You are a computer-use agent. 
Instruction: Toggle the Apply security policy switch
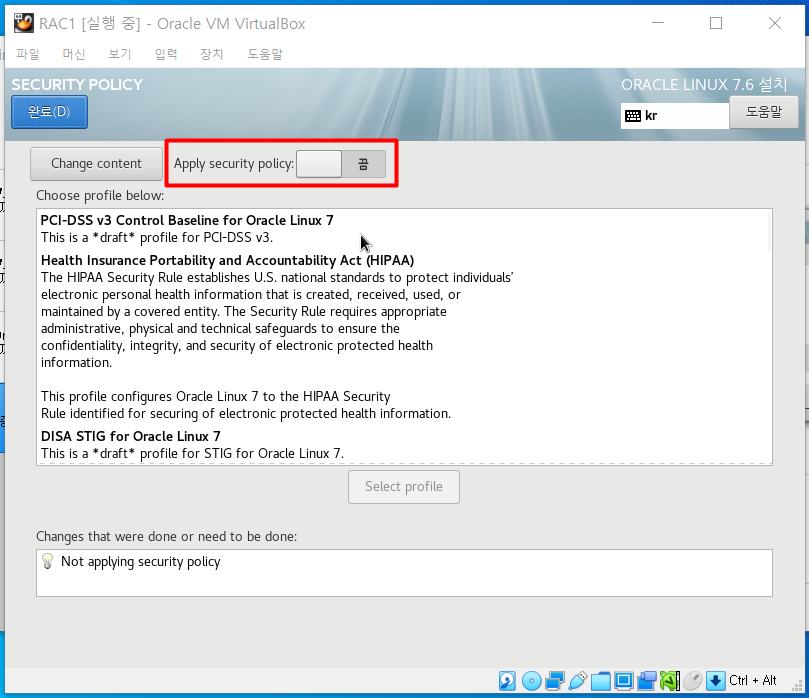pos(341,164)
